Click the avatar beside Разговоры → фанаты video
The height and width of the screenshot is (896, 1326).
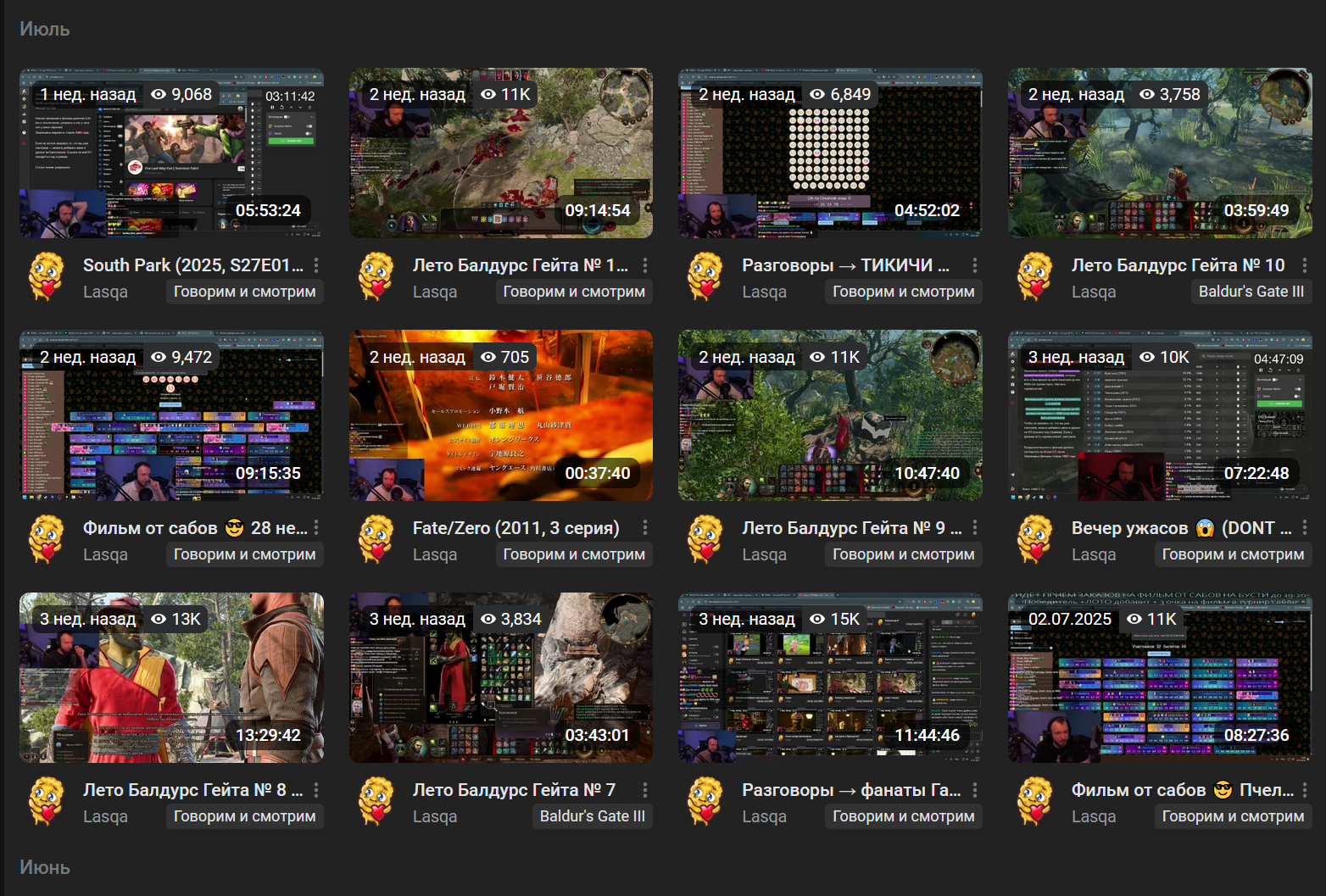coord(705,802)
